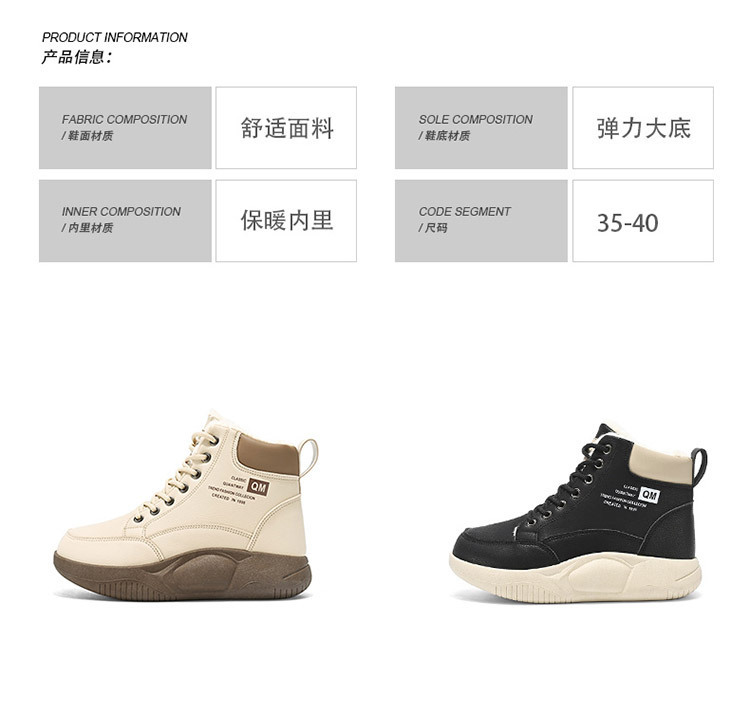Click the heel pull loop on beige boot
The width and height of the screenshot is (750, 712).
[x=309, y=458]
